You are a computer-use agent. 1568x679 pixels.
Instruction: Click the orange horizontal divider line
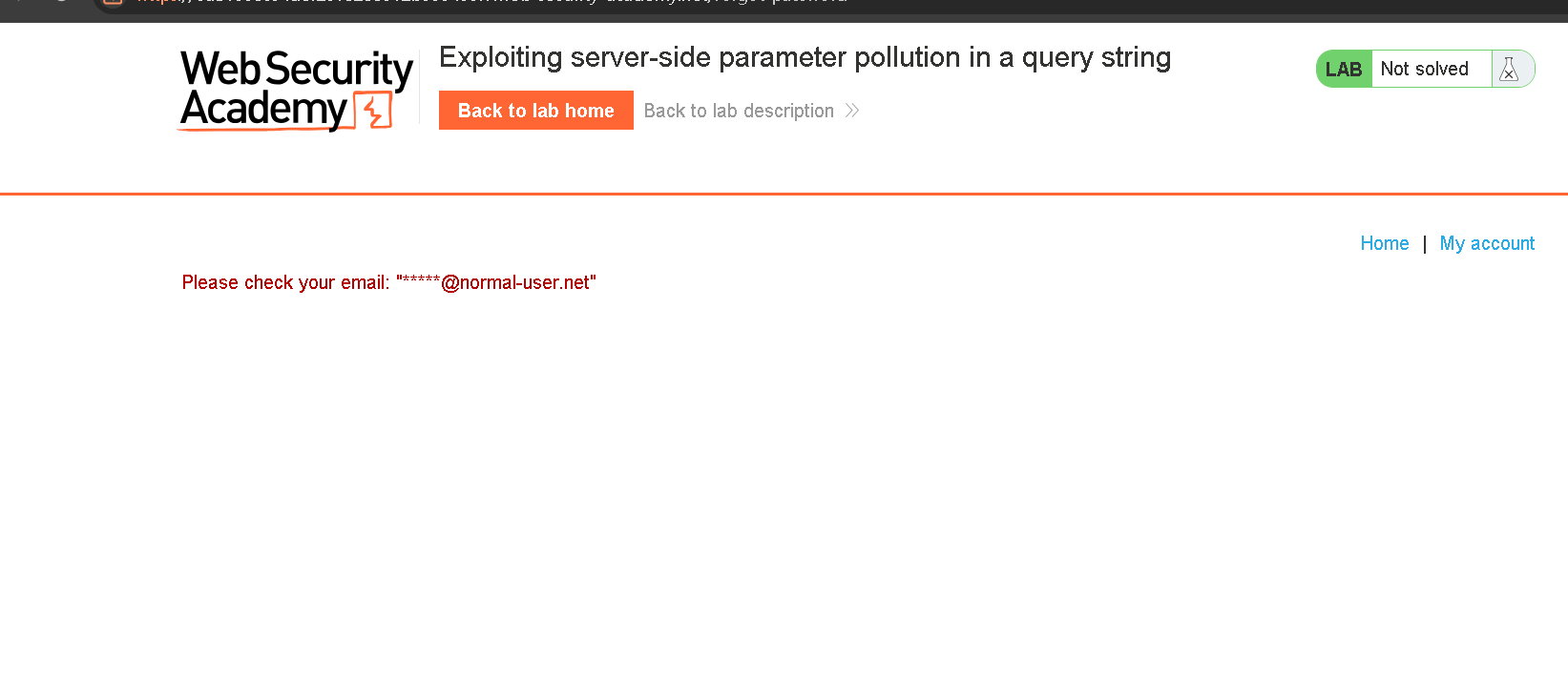(x=784, y=194)
